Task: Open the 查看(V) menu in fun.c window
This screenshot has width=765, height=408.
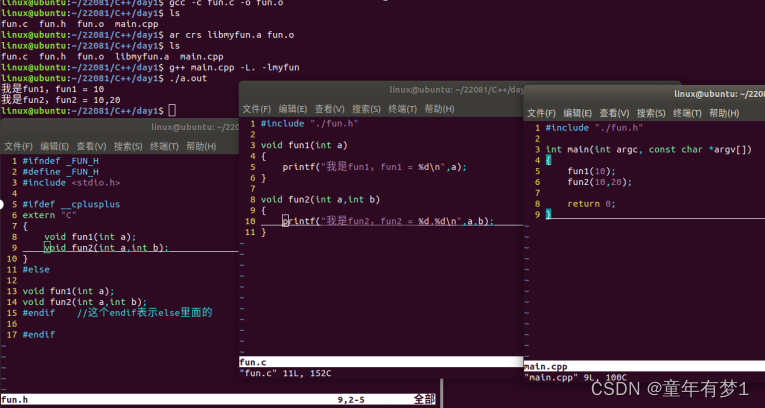Action: pyautogui.click(x=329, y=109)
